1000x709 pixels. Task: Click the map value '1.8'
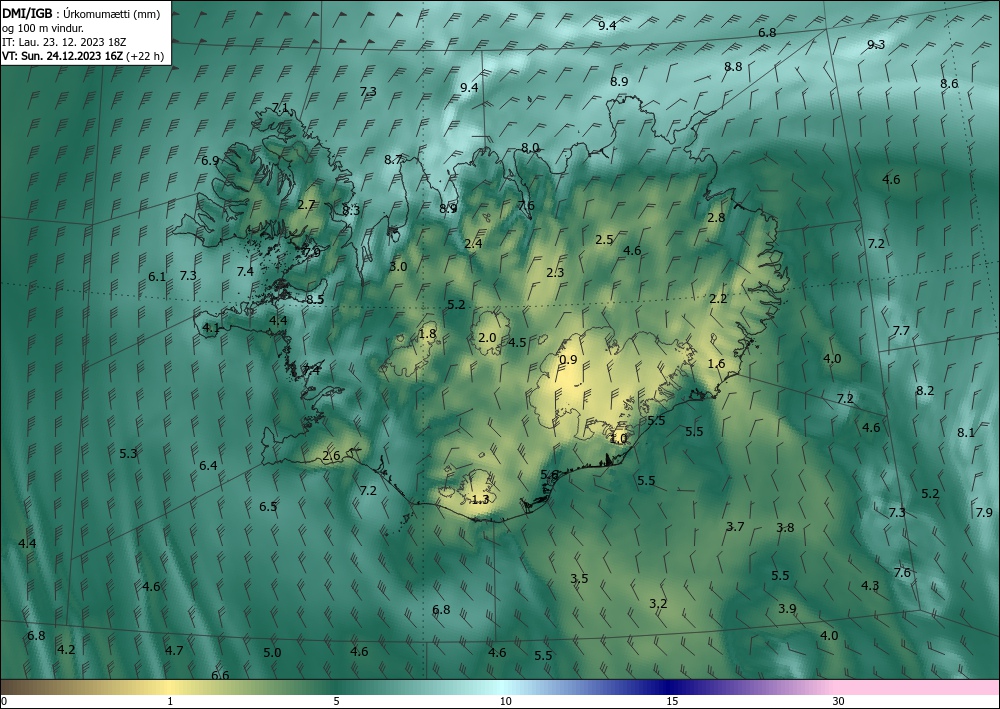(427, 333)
